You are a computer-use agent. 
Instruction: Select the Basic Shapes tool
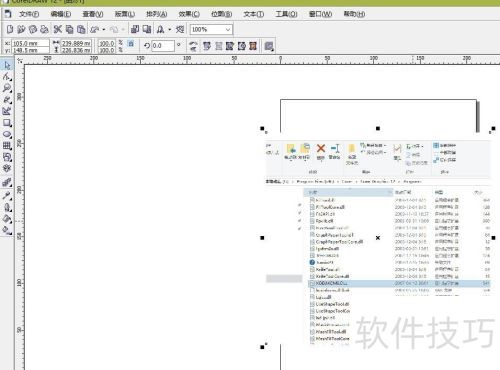point(7,157)
